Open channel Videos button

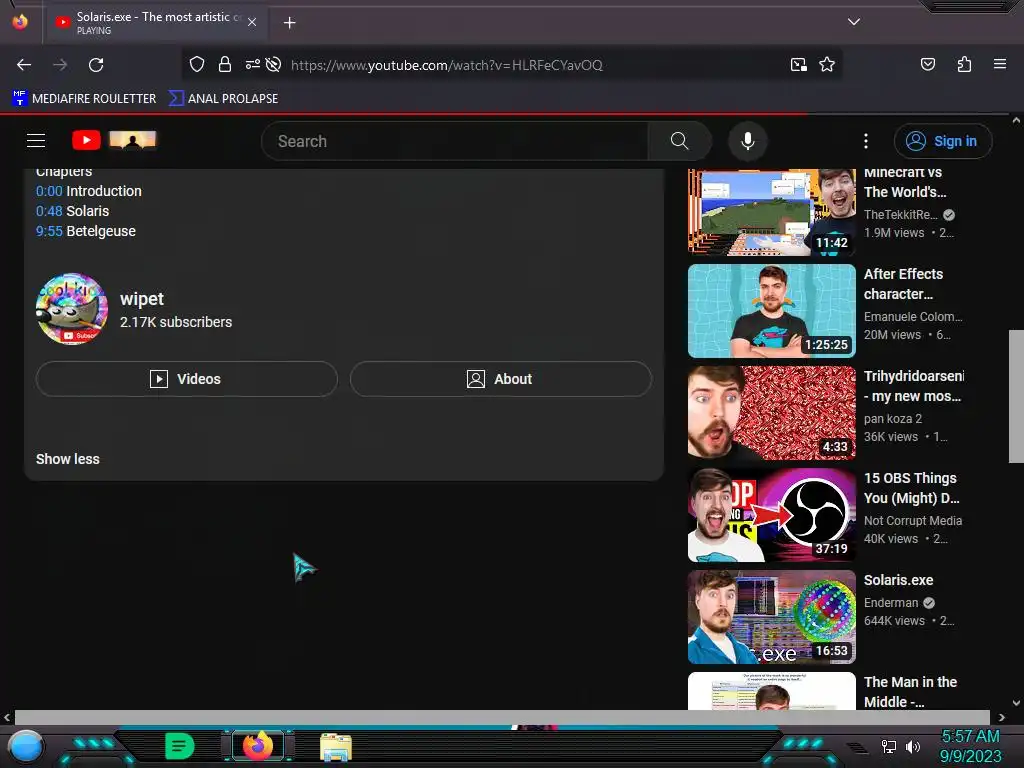187,379
